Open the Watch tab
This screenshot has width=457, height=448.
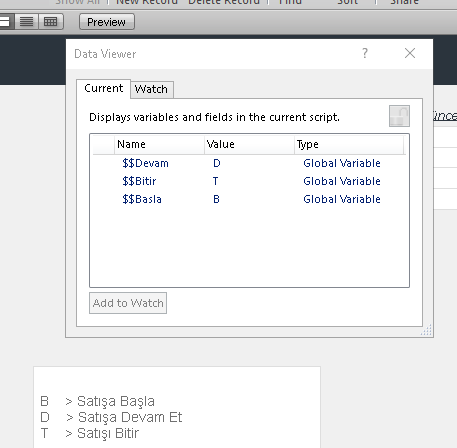point(151,89)
